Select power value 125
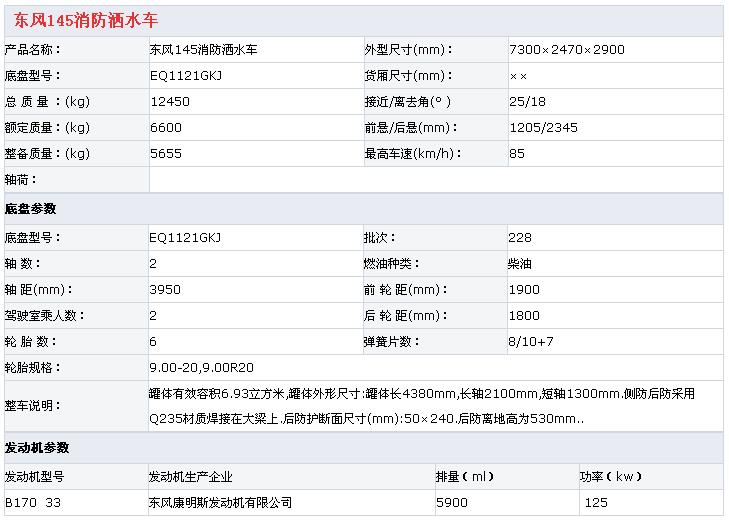Screen dimensions: 729x521 [x=596, y=503]
